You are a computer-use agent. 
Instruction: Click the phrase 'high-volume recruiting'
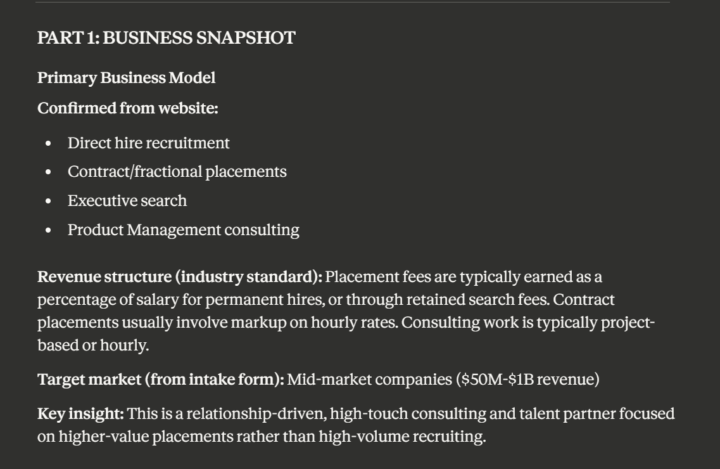[402, 436]
